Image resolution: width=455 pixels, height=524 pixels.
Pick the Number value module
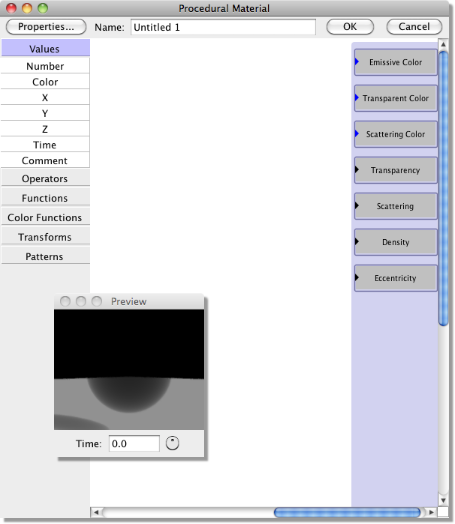click(45, 66)
